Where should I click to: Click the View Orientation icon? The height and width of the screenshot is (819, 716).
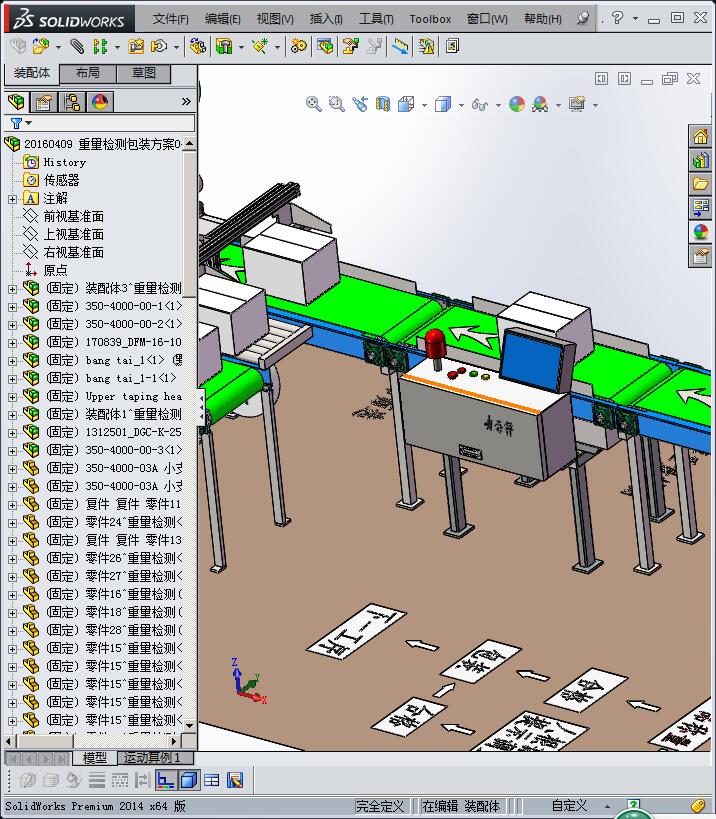click(406, 104)
